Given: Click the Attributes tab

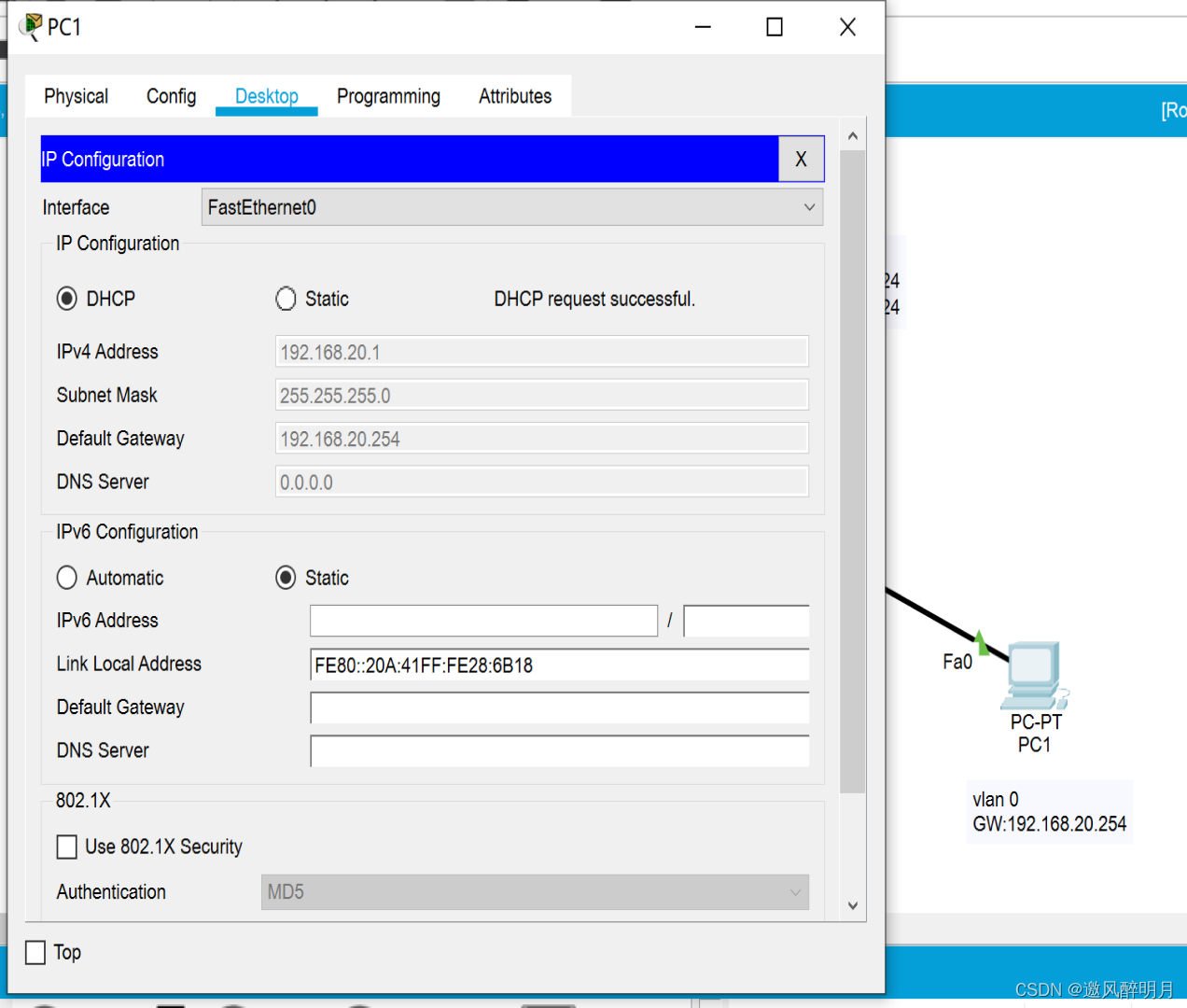Looking at the screenshot, I should tap(514, 96).
